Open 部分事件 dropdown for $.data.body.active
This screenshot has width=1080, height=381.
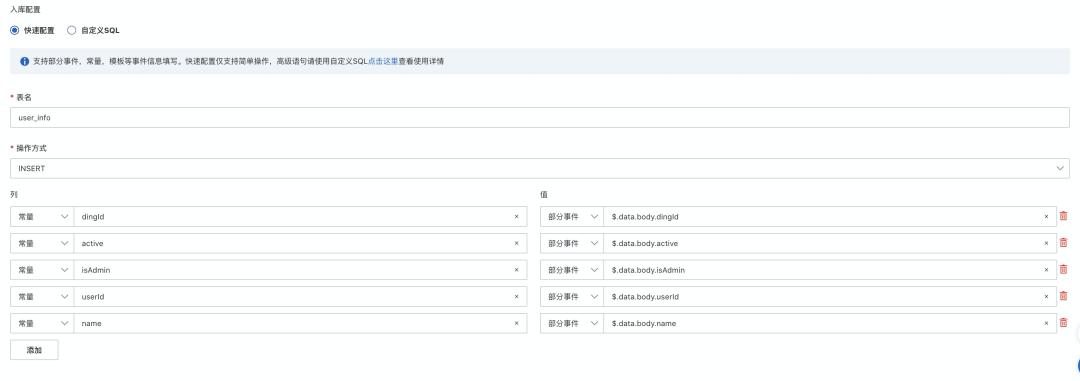click(572, 243)
